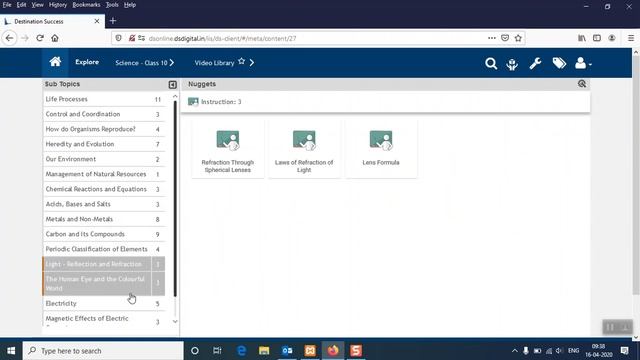Open a new browser tab
640x360 pixels.
113,21
